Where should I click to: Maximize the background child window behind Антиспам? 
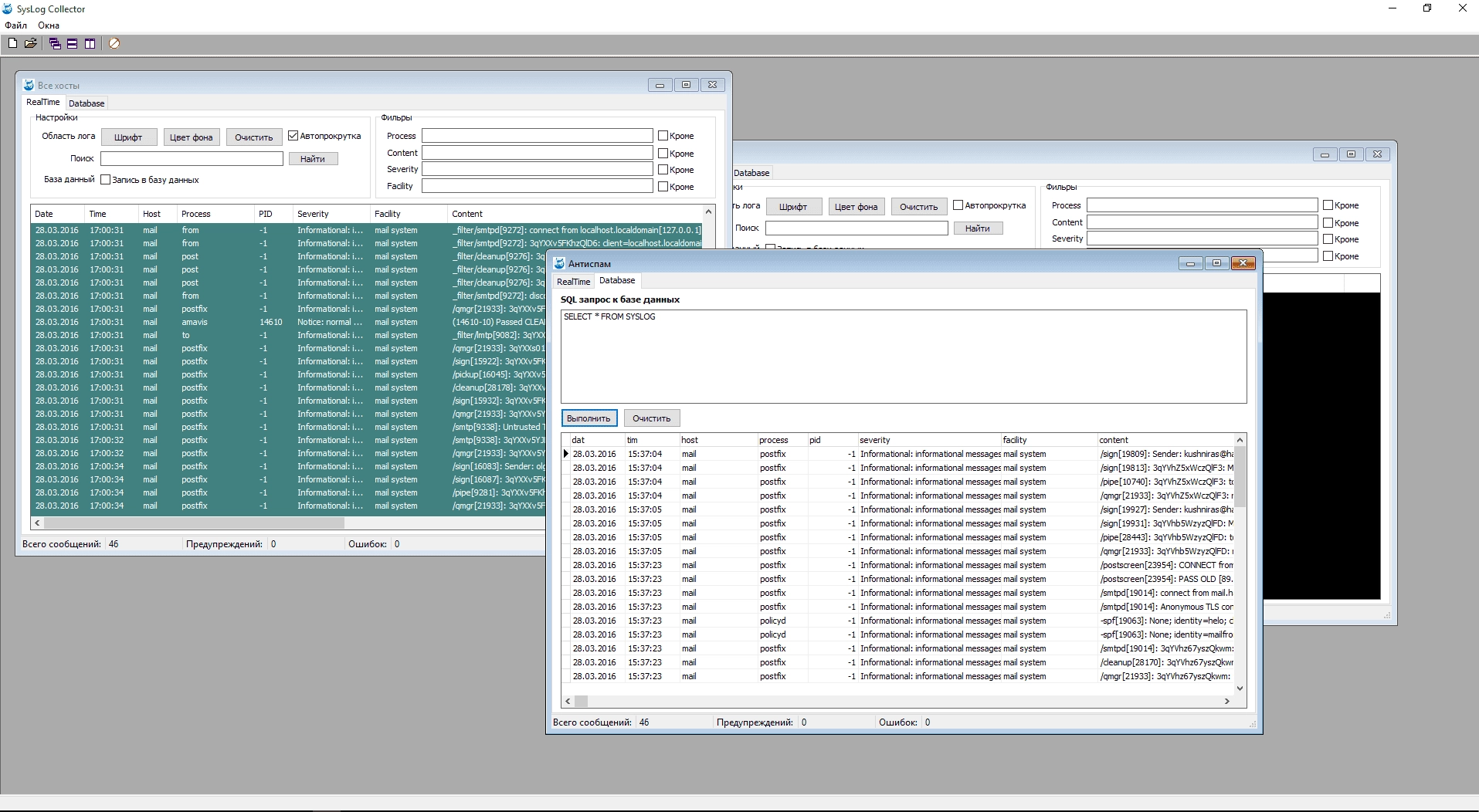1351,154
